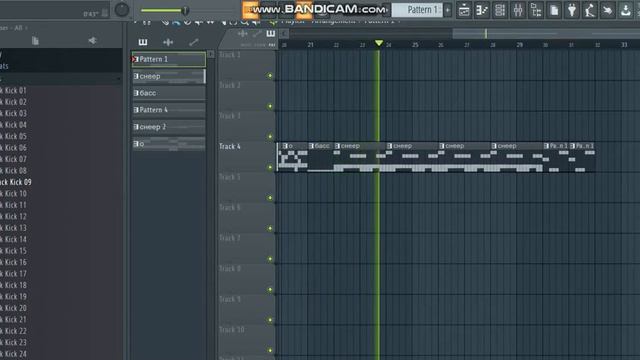Click the browser files icon

point(35,40)
